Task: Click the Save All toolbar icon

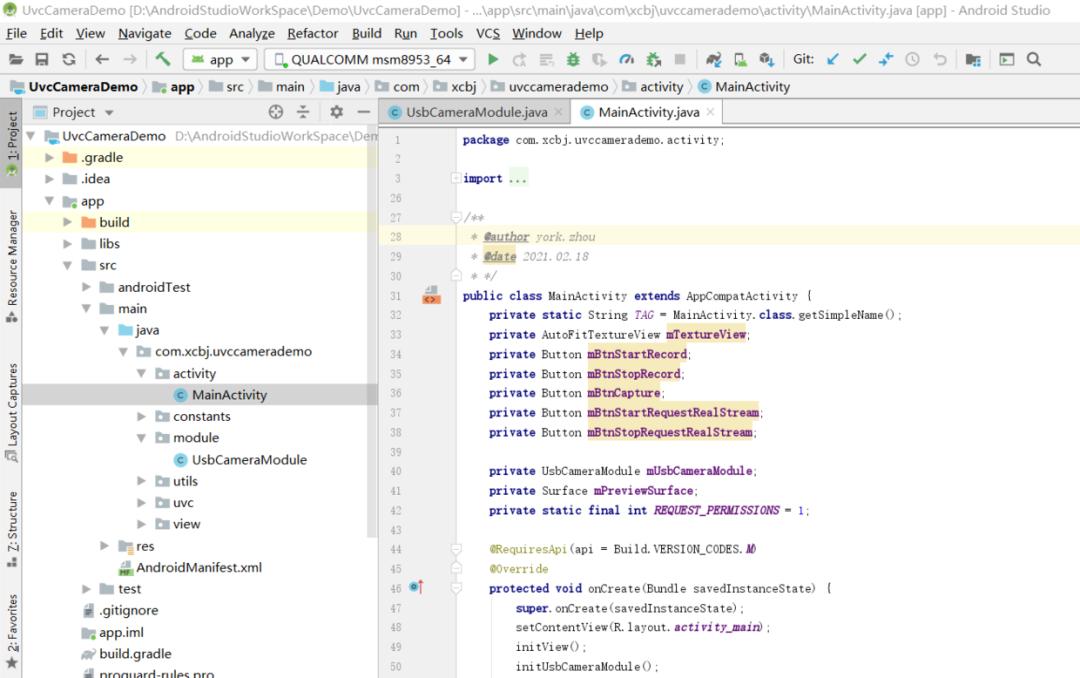Action: [x=42, y=60]
